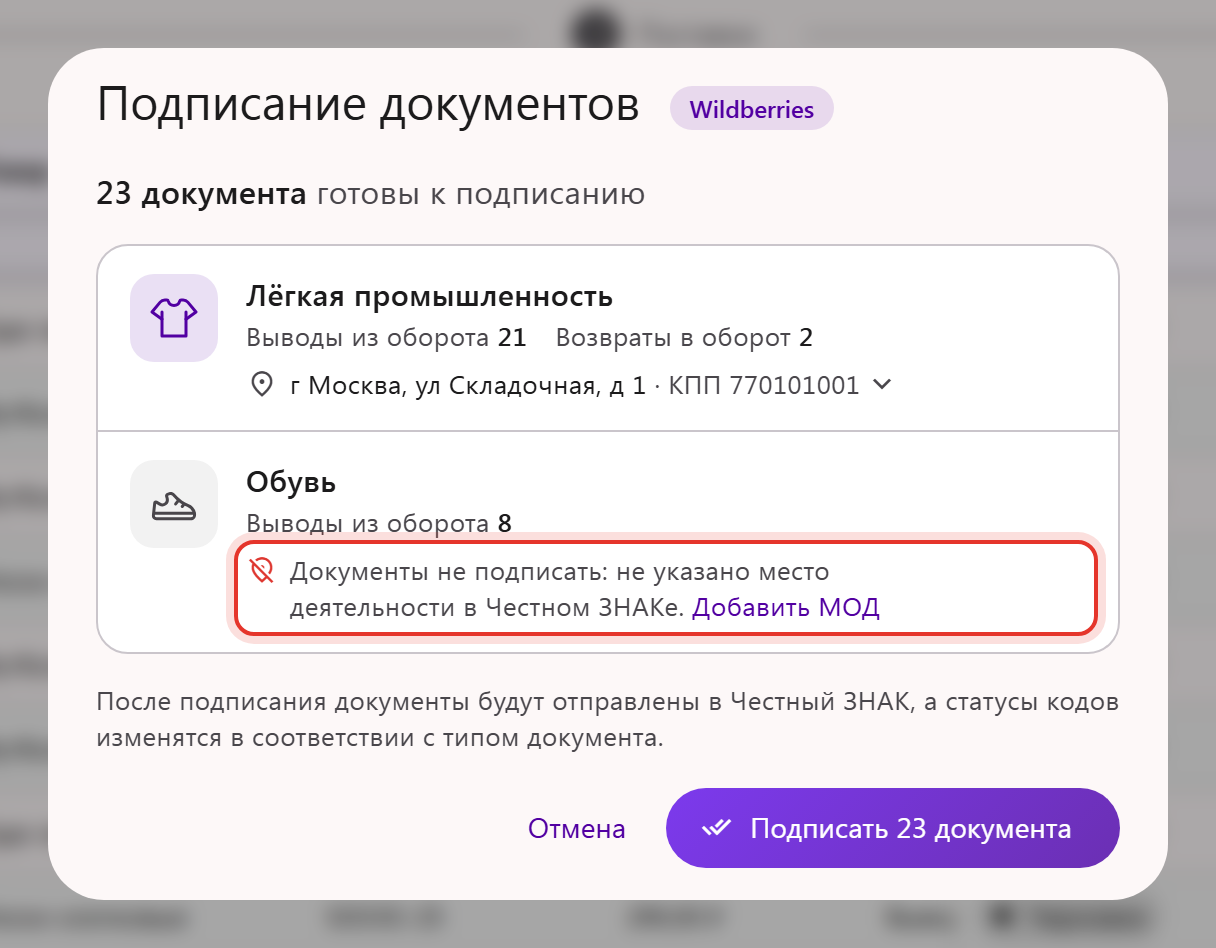Viewport: 1216px width, 948px height.
Task: Open the Добавить МОД link
Action: tap(786, 607)
